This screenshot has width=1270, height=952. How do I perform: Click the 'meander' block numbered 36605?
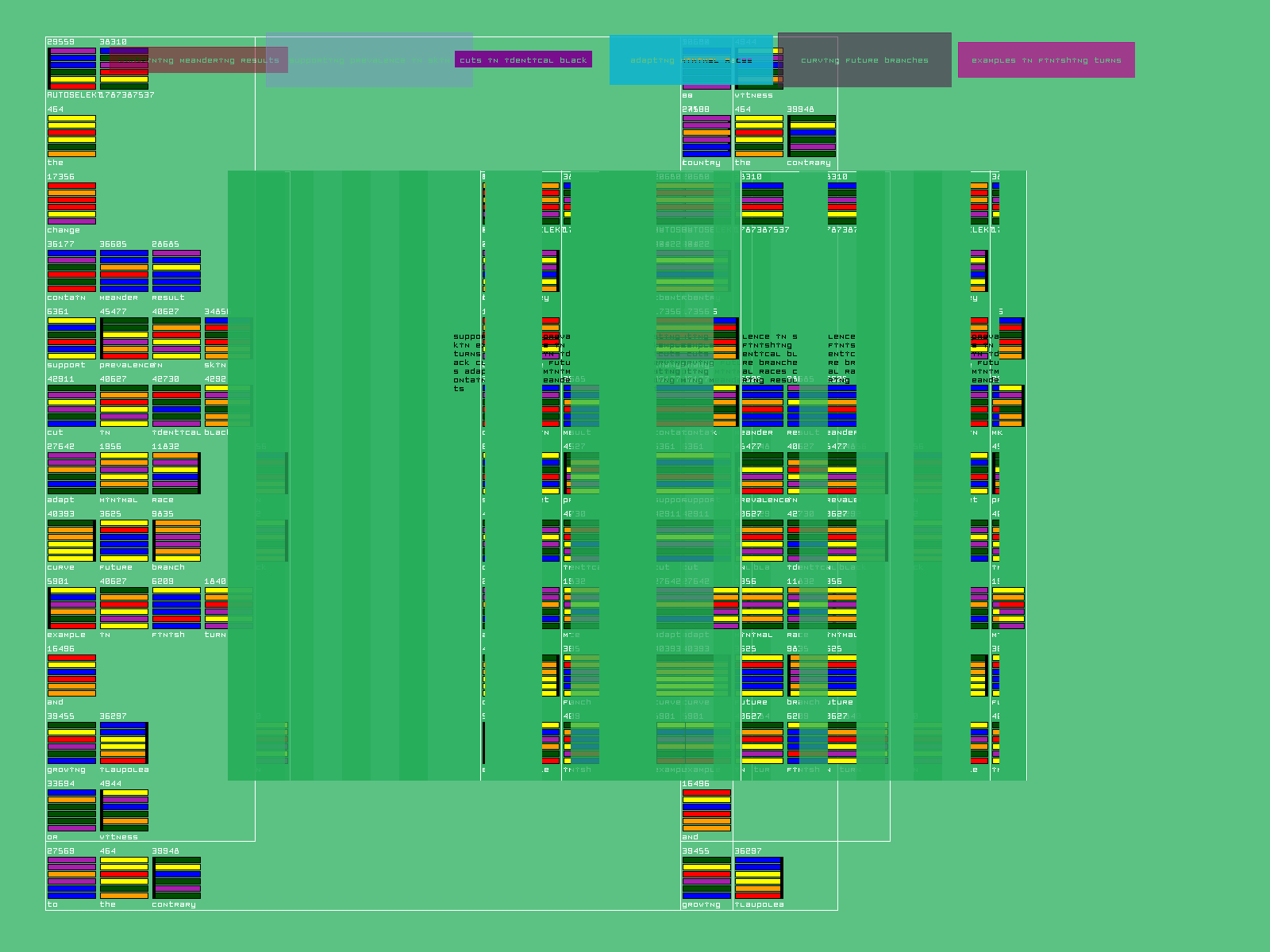(124, 271)
